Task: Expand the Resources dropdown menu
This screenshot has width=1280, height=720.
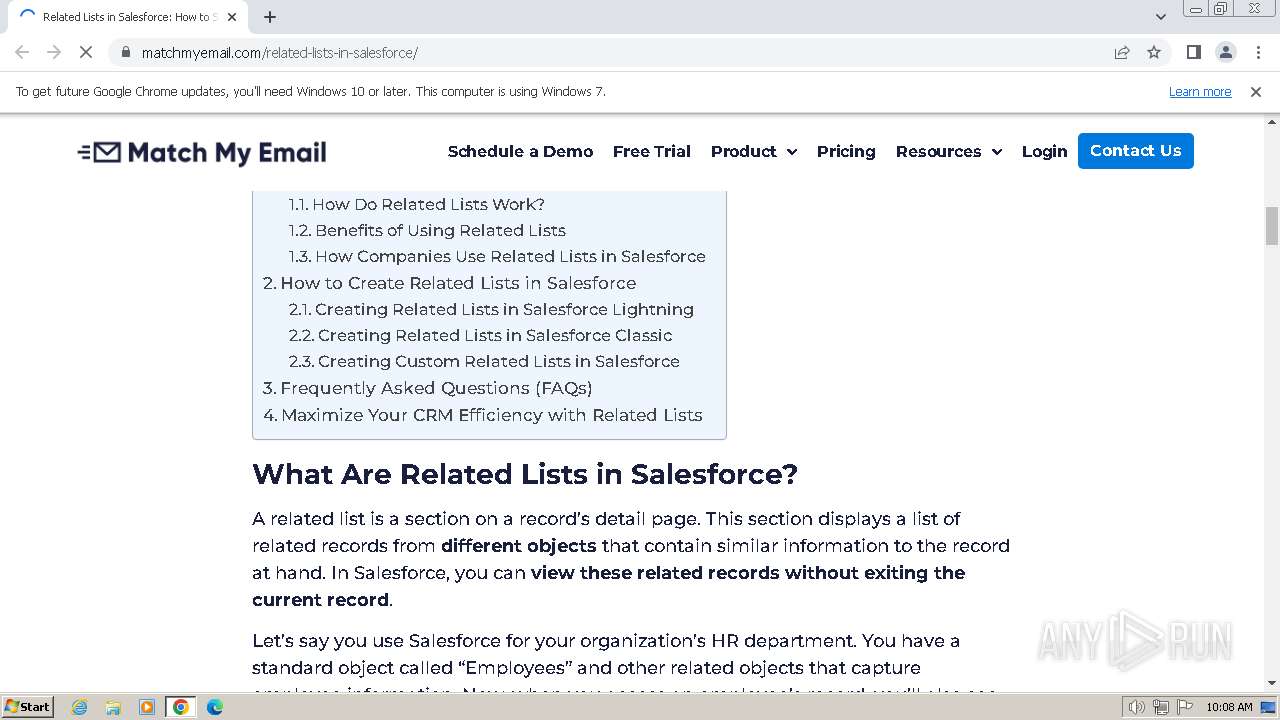Action: (x=949, y=151)
